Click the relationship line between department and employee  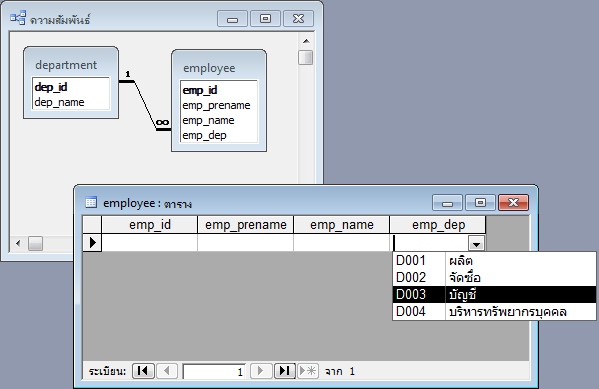pyautogui.click(x=145, y=105)
